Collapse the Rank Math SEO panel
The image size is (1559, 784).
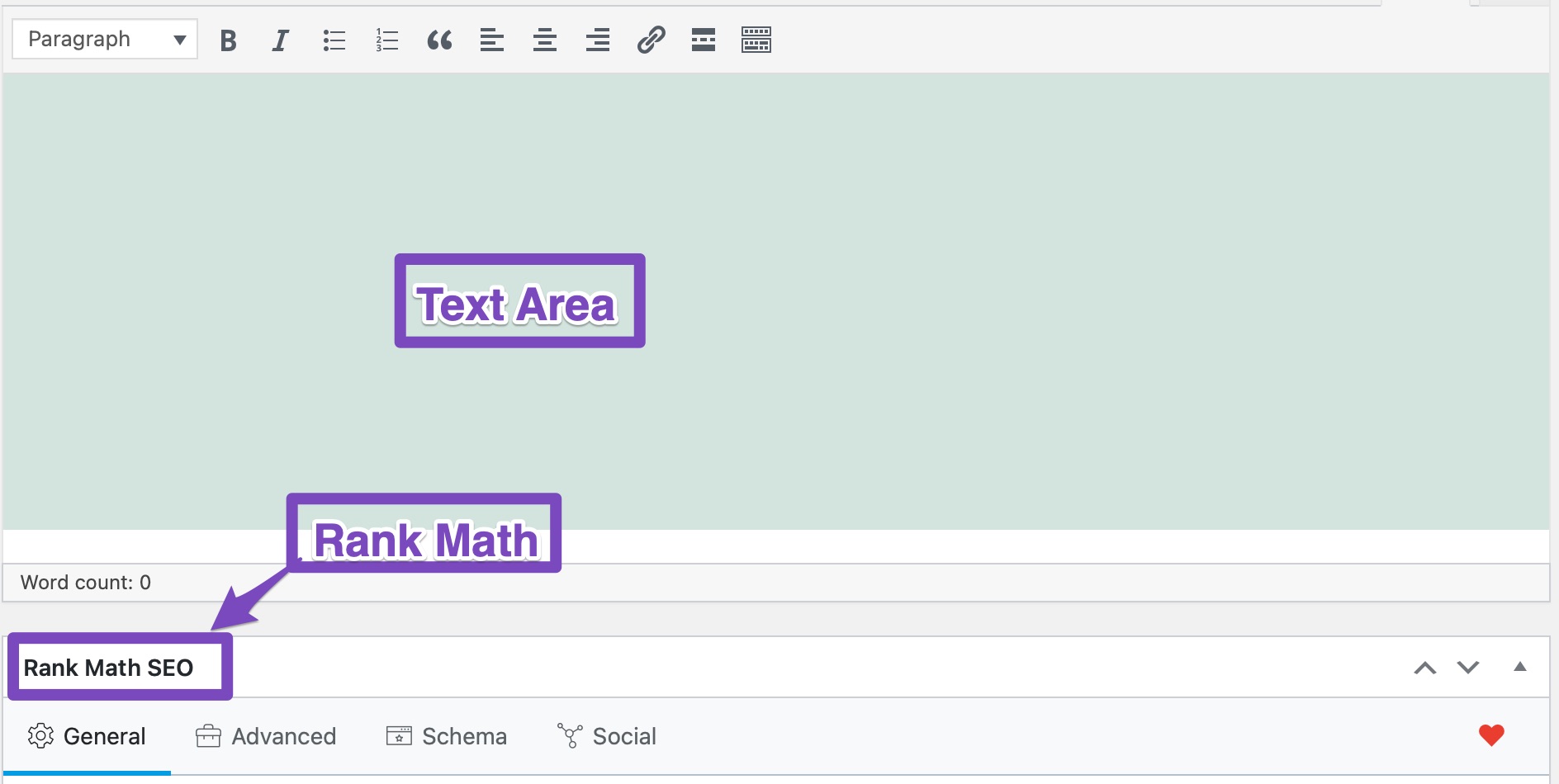tap(1519, 667)
